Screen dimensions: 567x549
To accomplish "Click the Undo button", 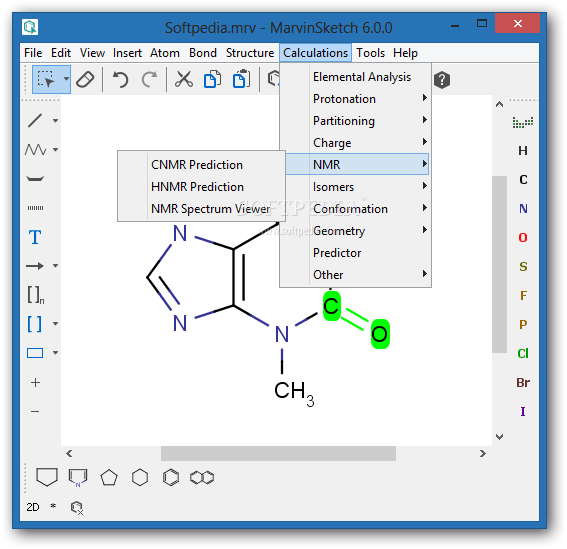I will [x=120, y=79].
